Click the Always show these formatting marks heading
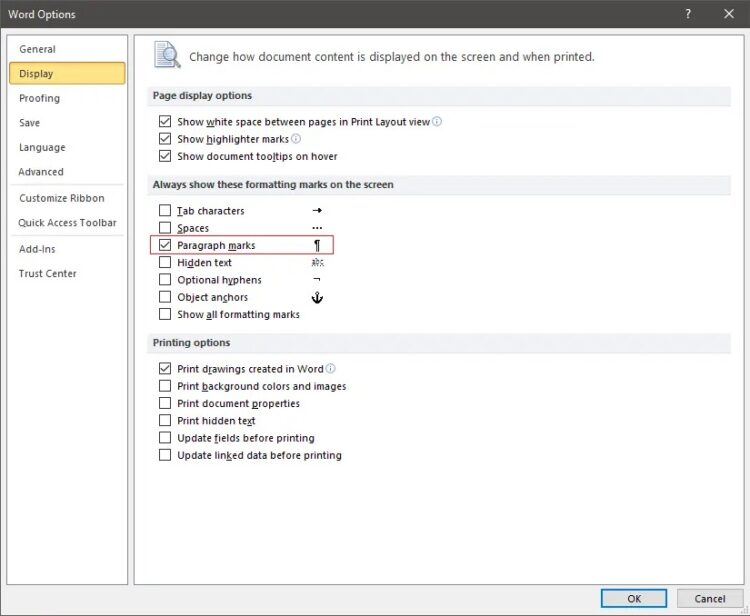The image size is (750, 616). [x=273, y=185]
